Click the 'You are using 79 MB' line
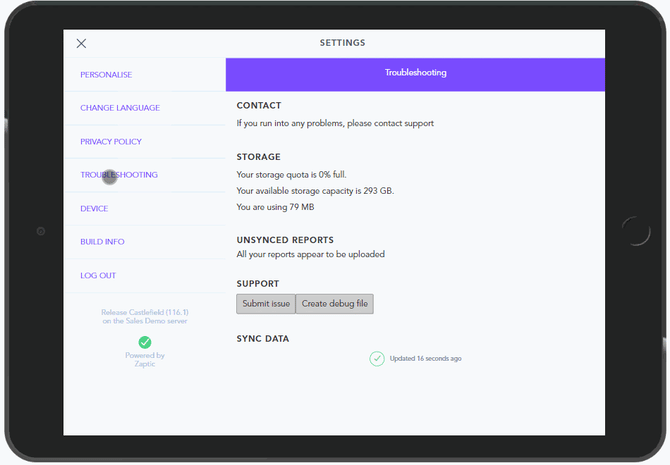Viewport: 670px width, 465px height. point(275,207)
